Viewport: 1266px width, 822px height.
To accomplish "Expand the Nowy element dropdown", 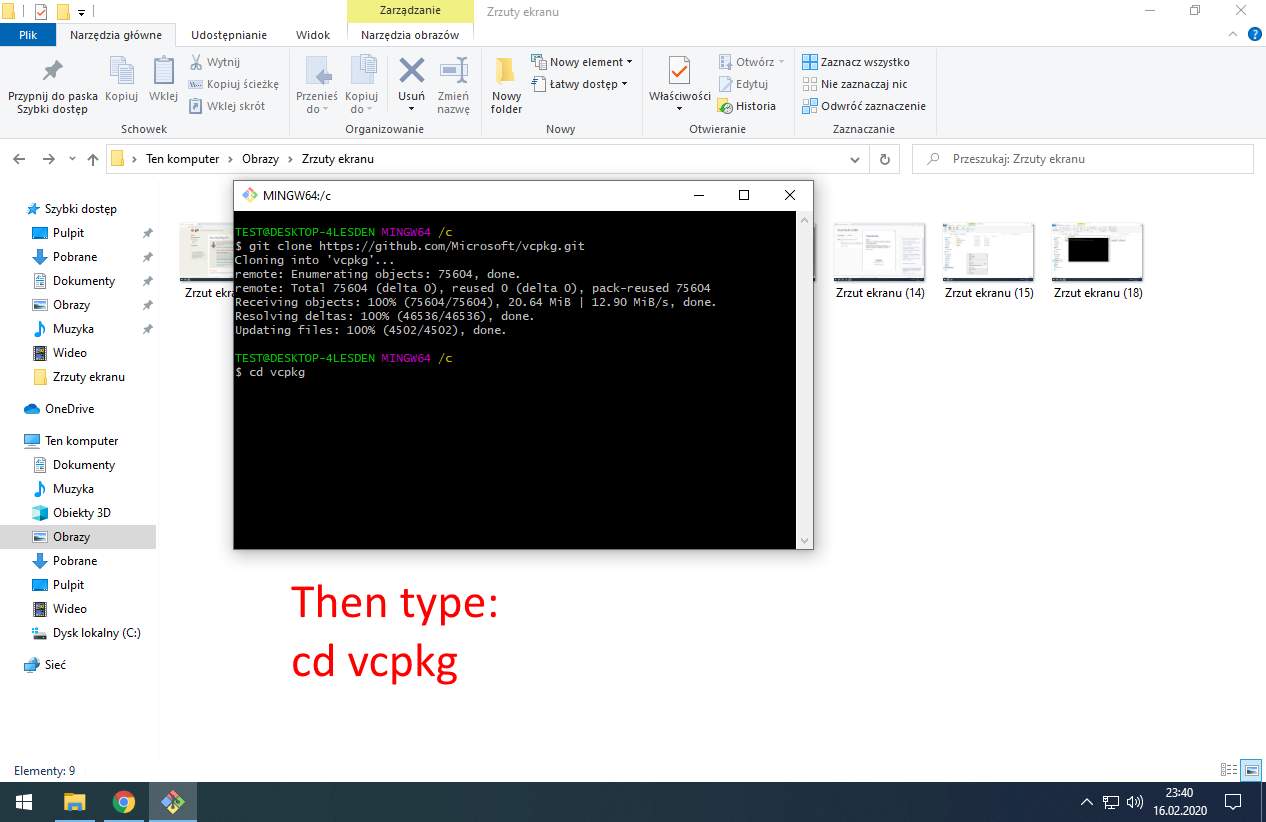I will (628, 61).
